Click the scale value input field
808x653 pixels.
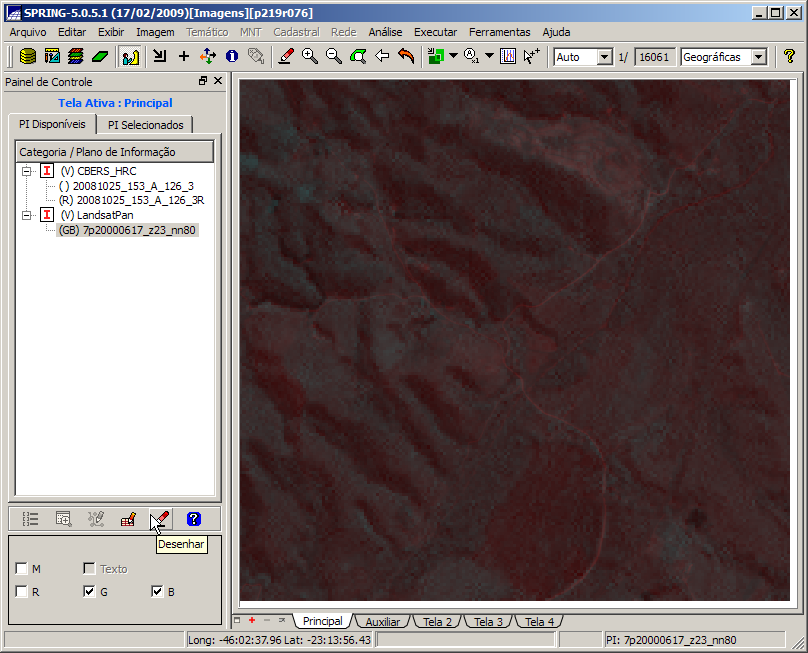click(x=655, y=57)
